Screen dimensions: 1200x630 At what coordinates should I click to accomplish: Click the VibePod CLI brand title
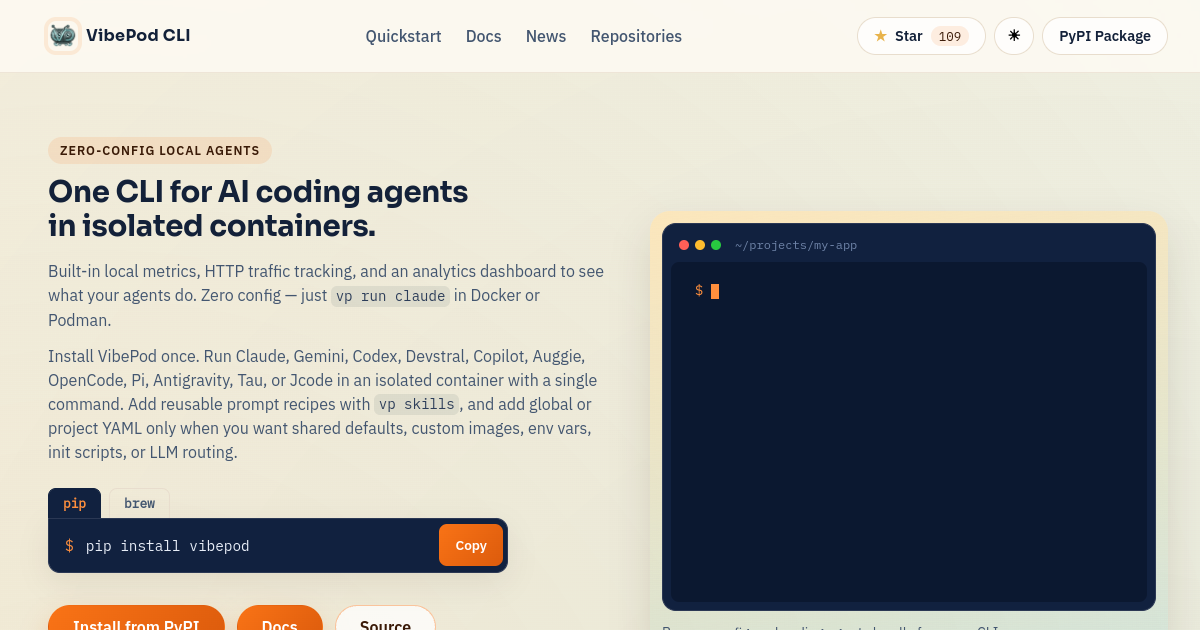(138, 36)
